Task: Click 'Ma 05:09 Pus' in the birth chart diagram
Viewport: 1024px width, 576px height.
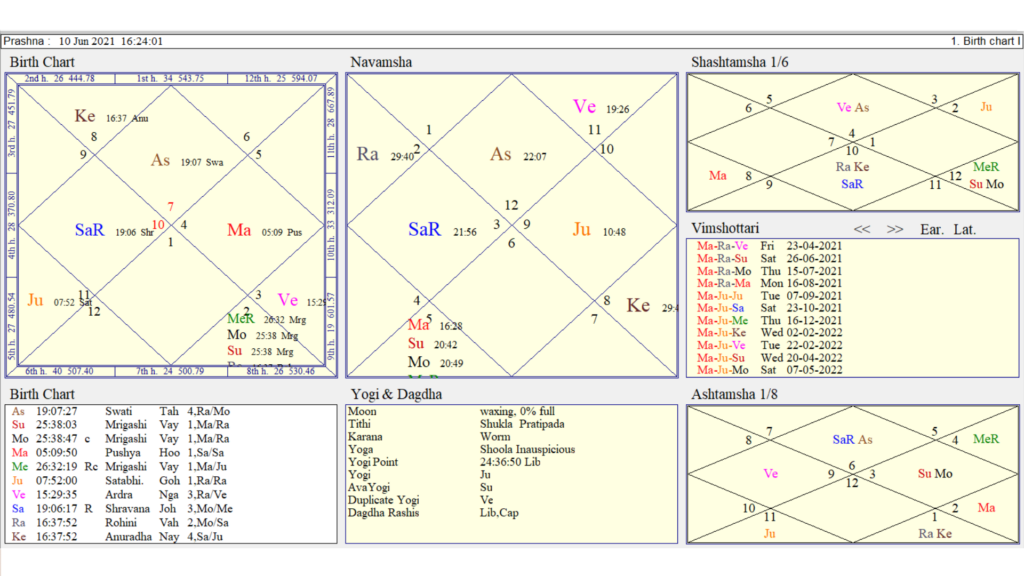Action: (x=264, y=231)
